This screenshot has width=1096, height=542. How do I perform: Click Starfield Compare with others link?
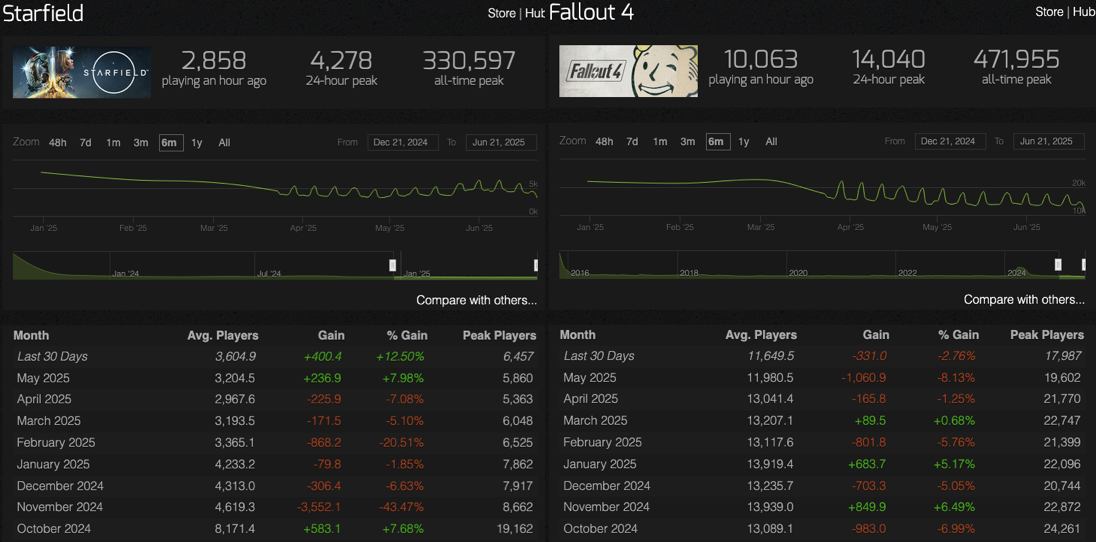477,300
